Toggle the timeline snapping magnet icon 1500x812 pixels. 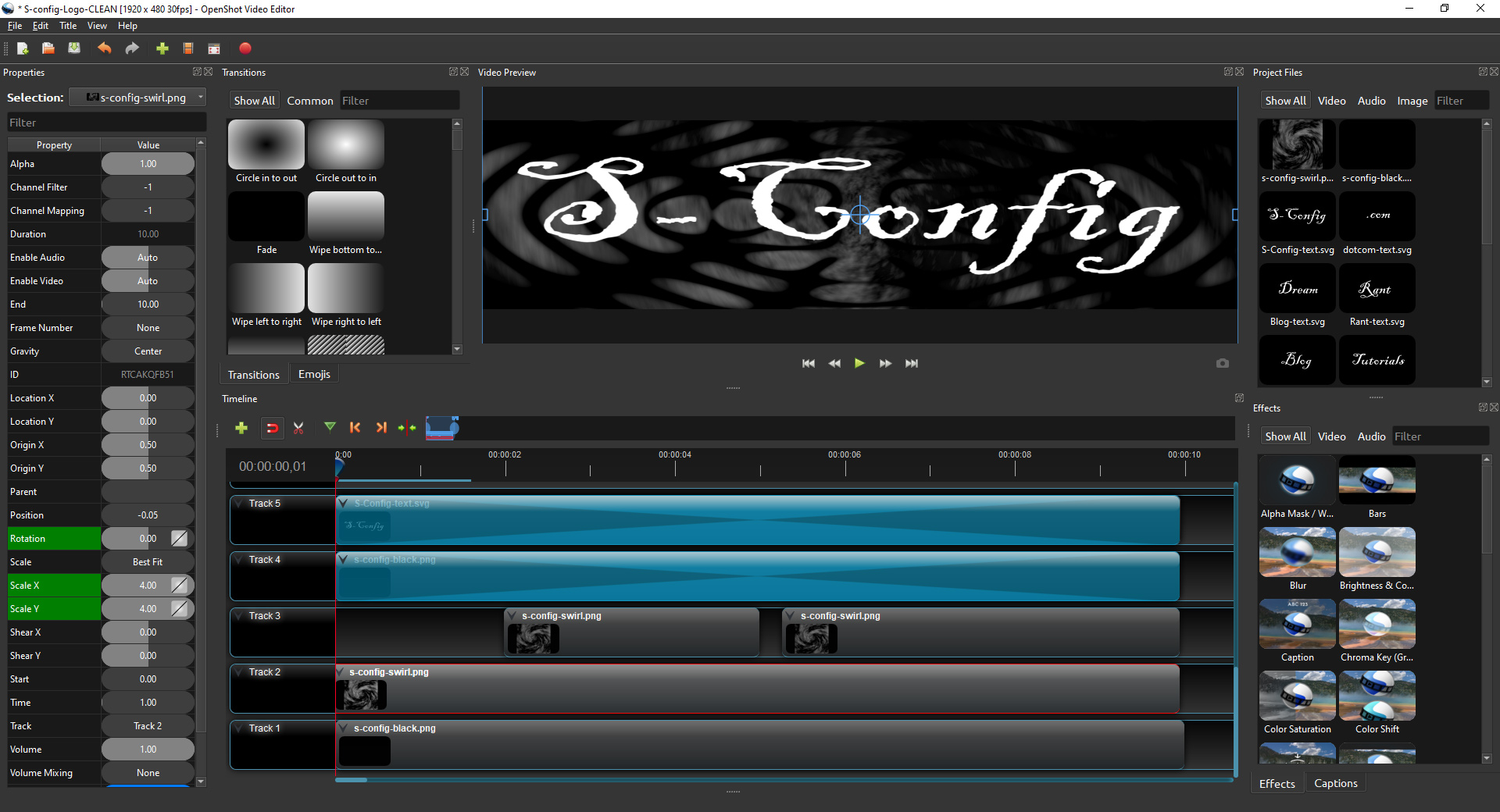272,428
